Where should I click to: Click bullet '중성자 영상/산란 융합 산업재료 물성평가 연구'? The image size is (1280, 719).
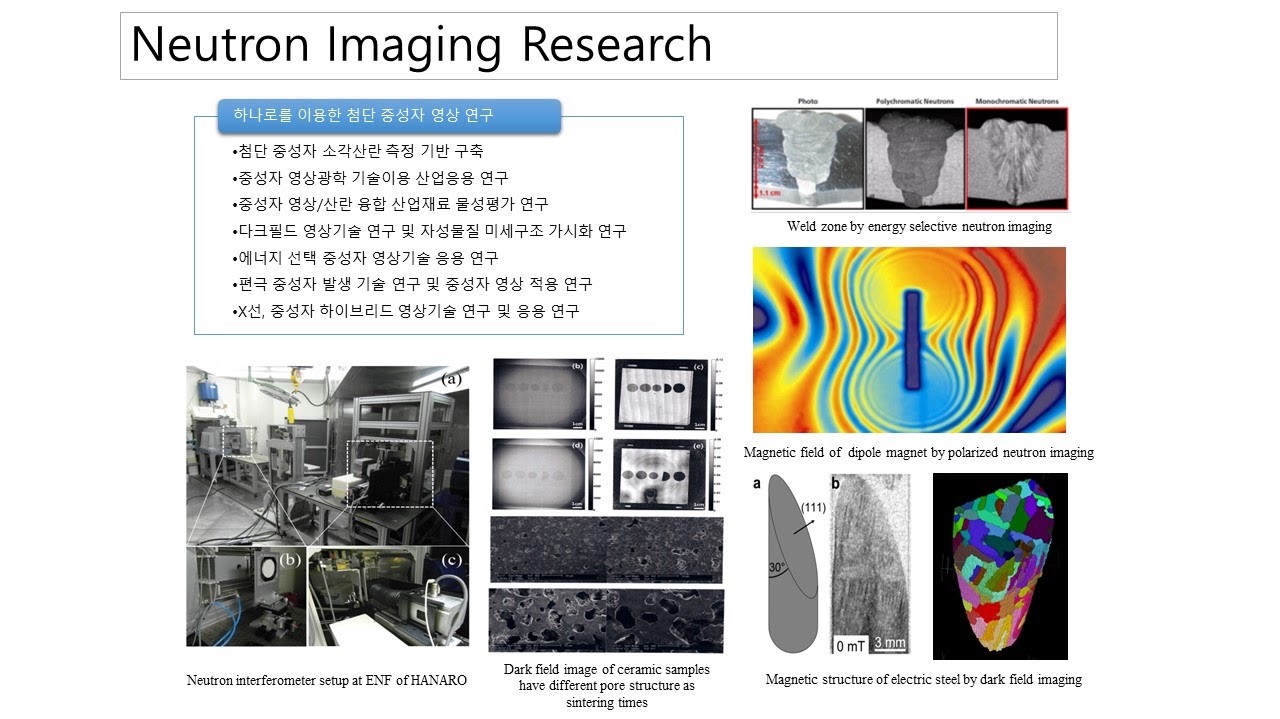389,204
